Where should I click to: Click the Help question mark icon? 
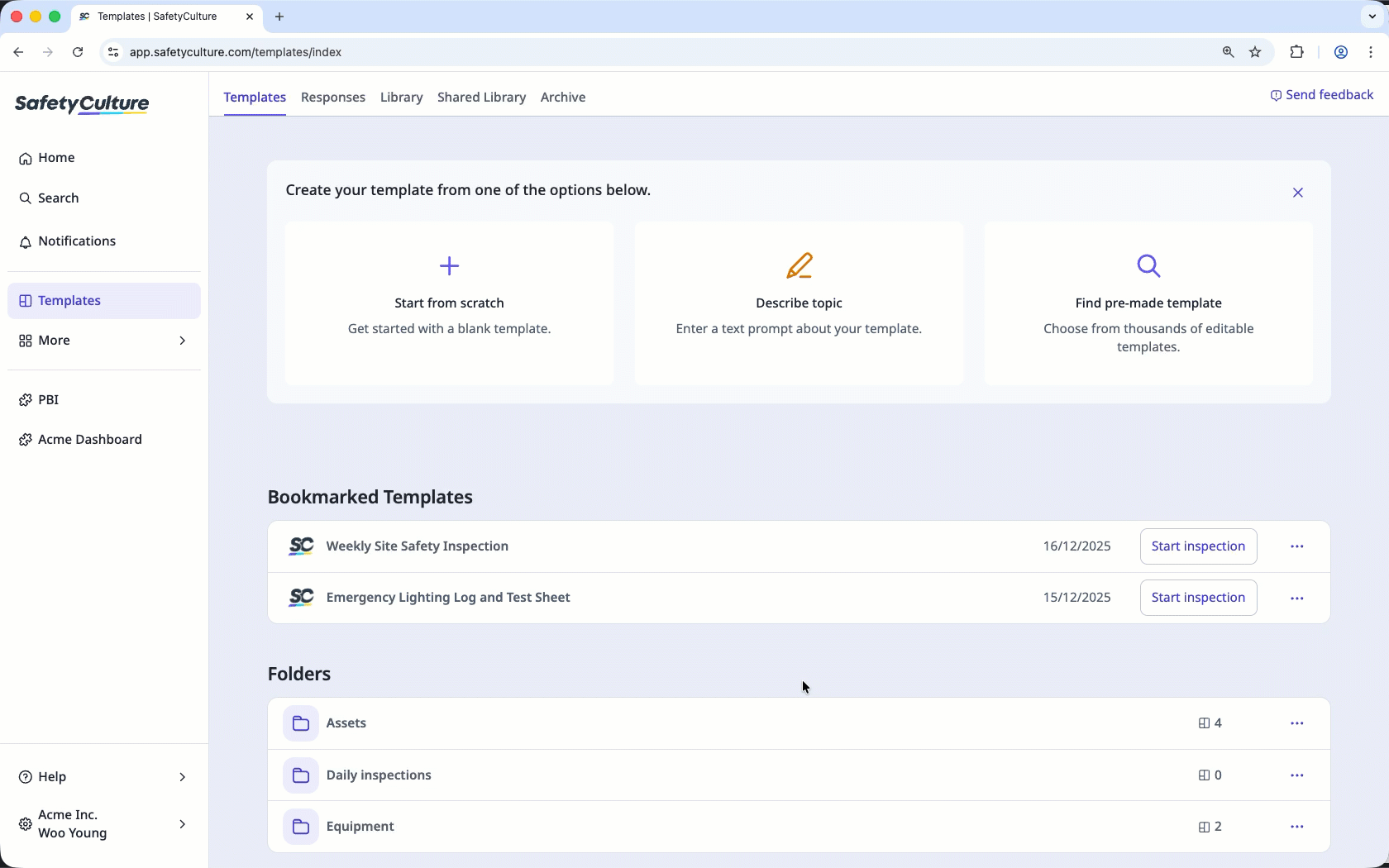coord(26,777)
